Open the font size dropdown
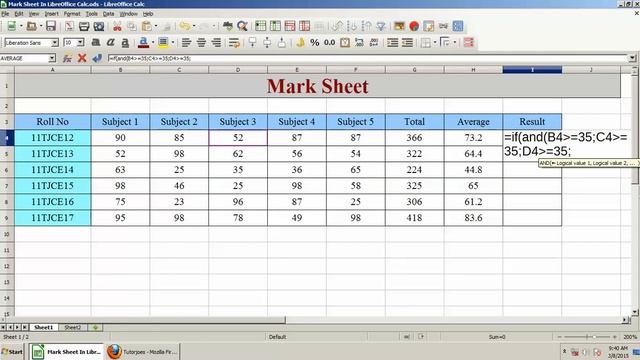Image resolution: width=640 pixels, height=360 pixels. coord(80,42)
